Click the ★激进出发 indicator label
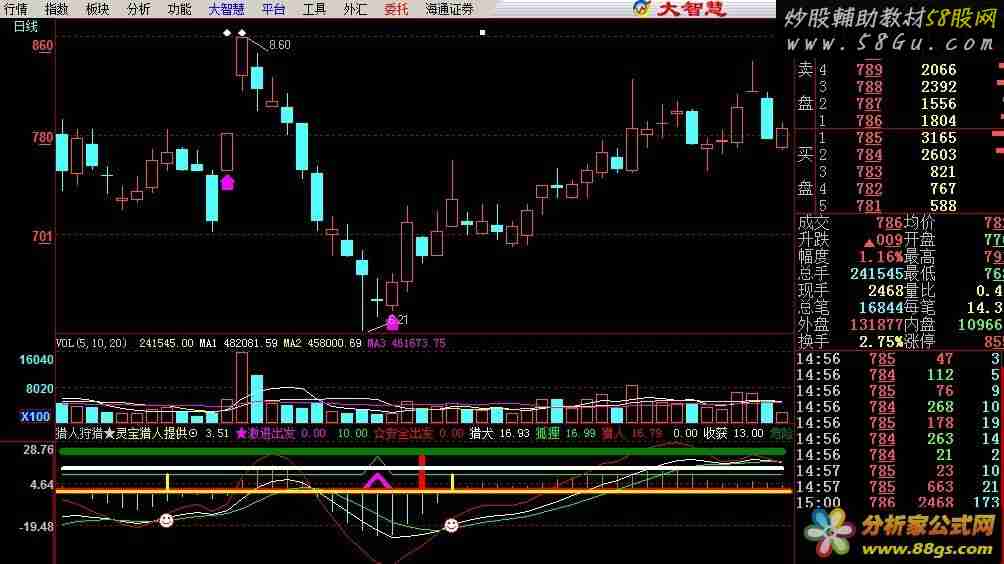Image resolution: width=1004 pixels, height=564 pixels. [x=265, y=433]
